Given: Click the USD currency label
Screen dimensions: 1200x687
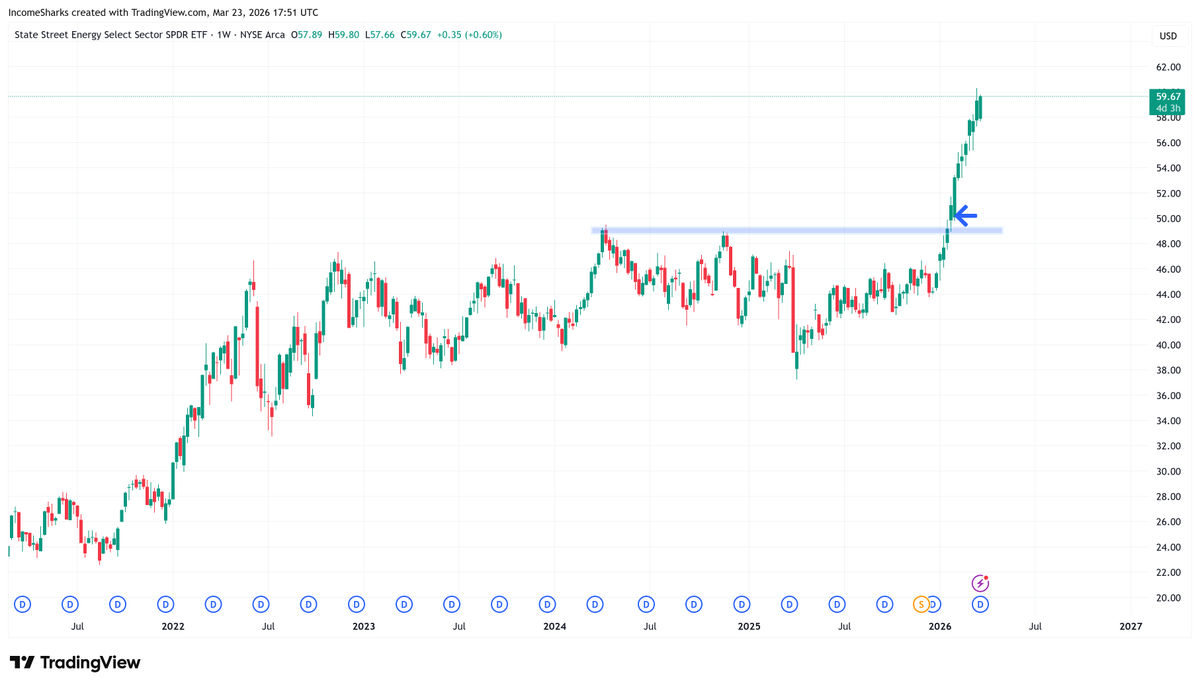Looking at the screenshot, I should click(x=1168, y=35).
